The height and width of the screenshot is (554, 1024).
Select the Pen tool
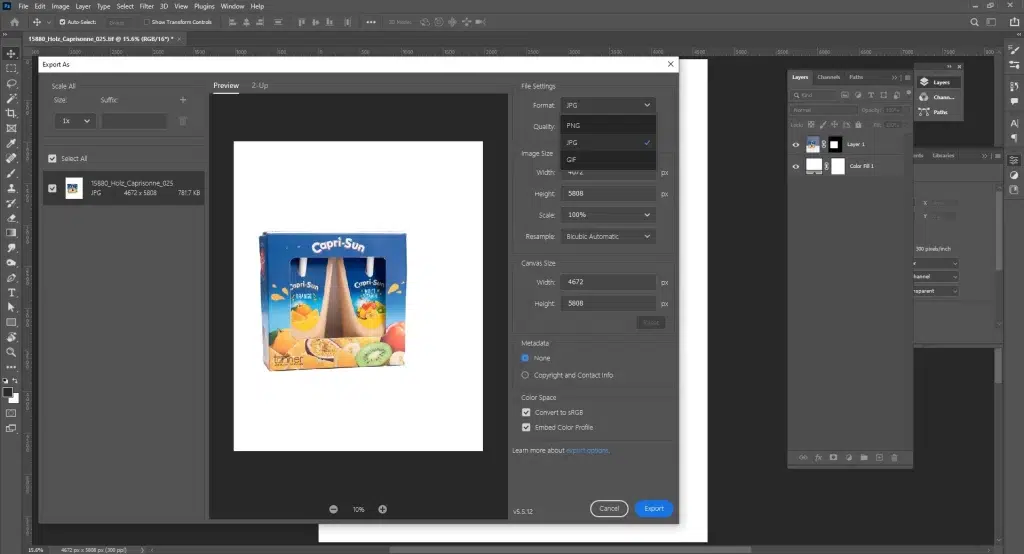tap(11, 278)
